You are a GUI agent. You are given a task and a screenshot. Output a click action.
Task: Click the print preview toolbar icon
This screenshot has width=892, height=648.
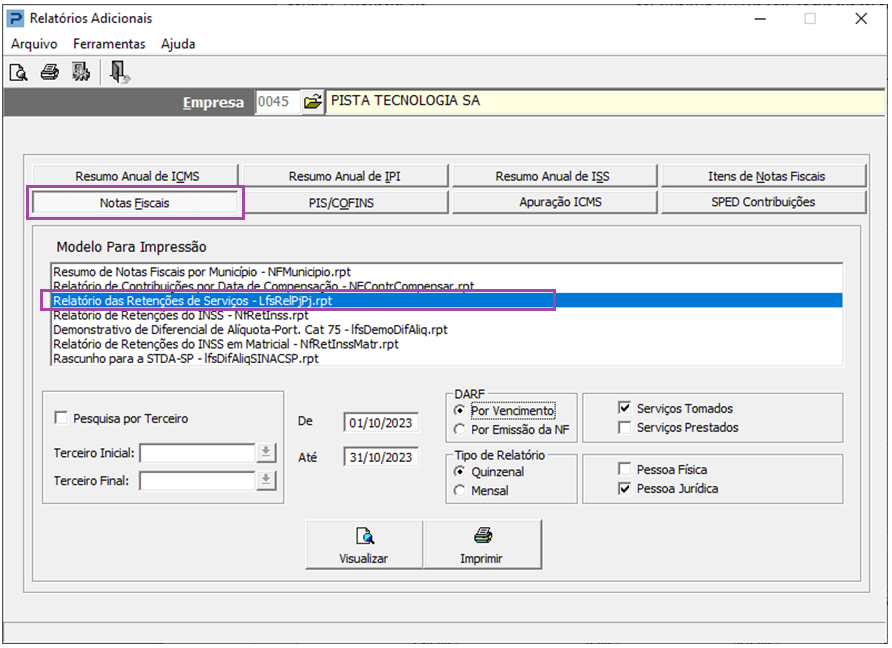18,72
